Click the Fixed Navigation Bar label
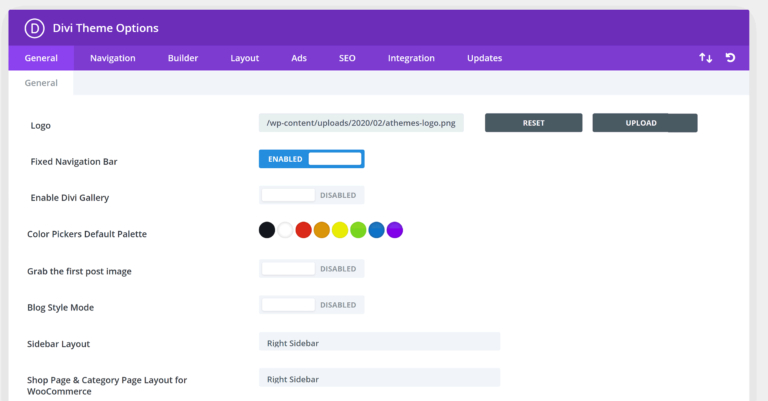Image resolution: width=768 pixels, height=401 pixels. click(74, 162)
